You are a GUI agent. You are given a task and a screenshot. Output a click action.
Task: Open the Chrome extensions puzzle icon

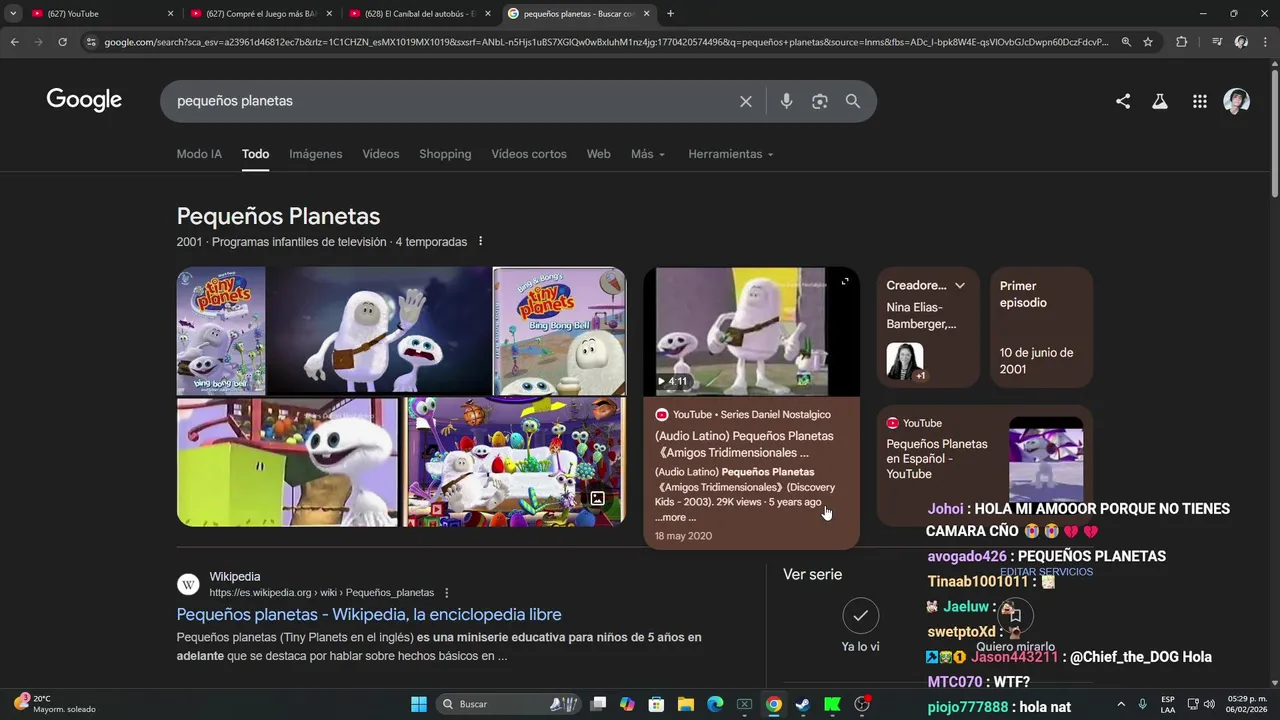pyautogui.click(x=1182, y=42)
